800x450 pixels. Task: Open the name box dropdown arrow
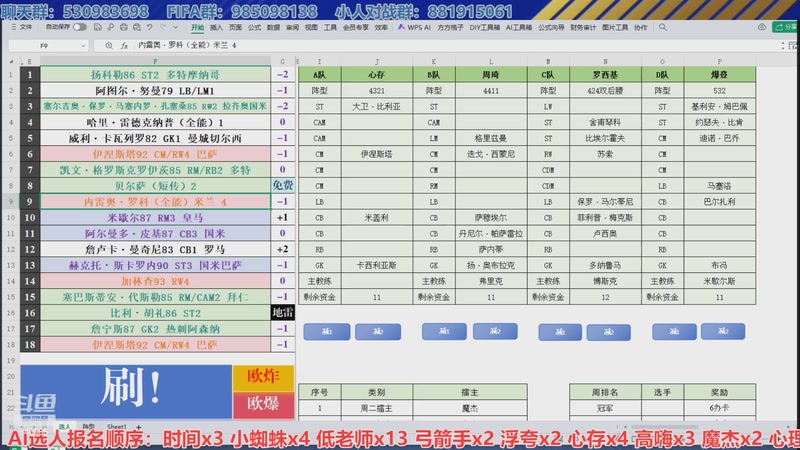point(83,45)
